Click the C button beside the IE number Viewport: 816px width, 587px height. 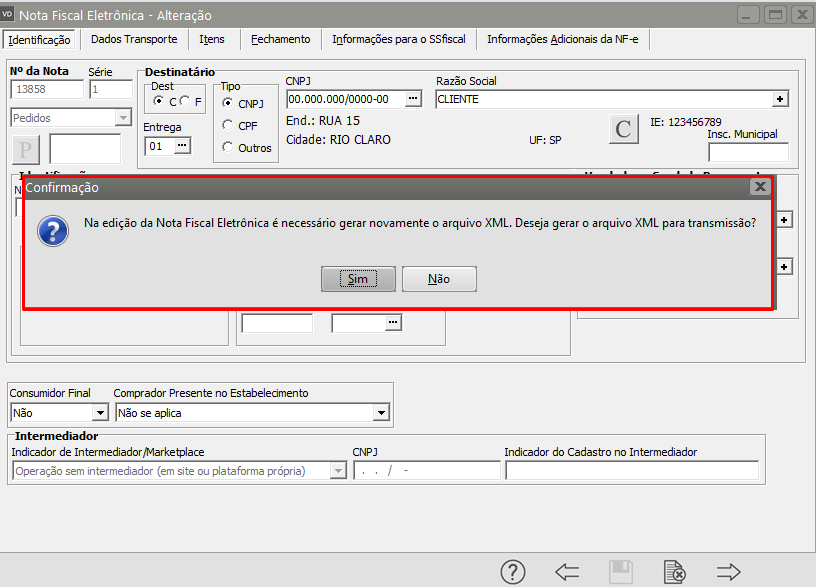(x=623, y=129)
